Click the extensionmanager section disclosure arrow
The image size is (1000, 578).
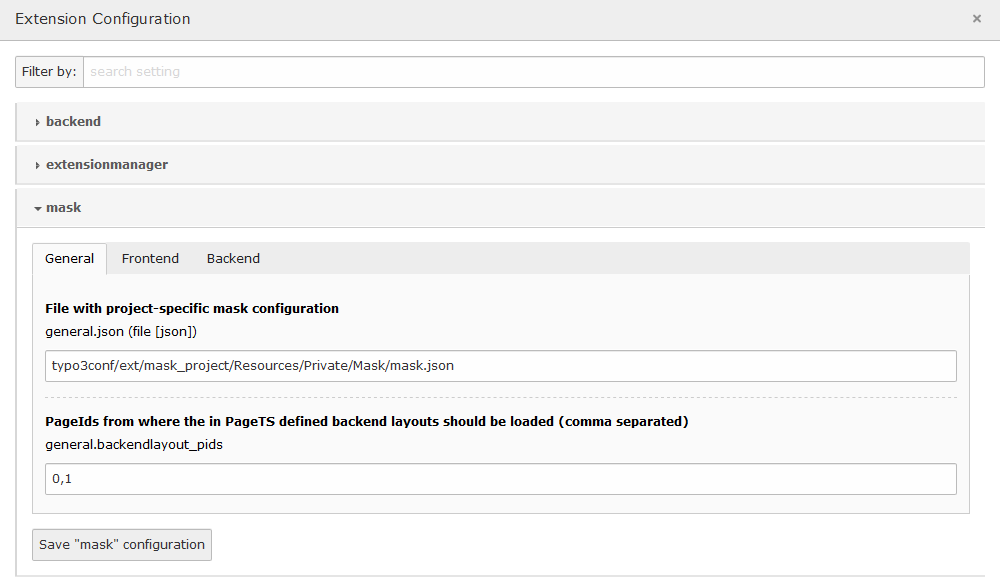pos(37,164)
